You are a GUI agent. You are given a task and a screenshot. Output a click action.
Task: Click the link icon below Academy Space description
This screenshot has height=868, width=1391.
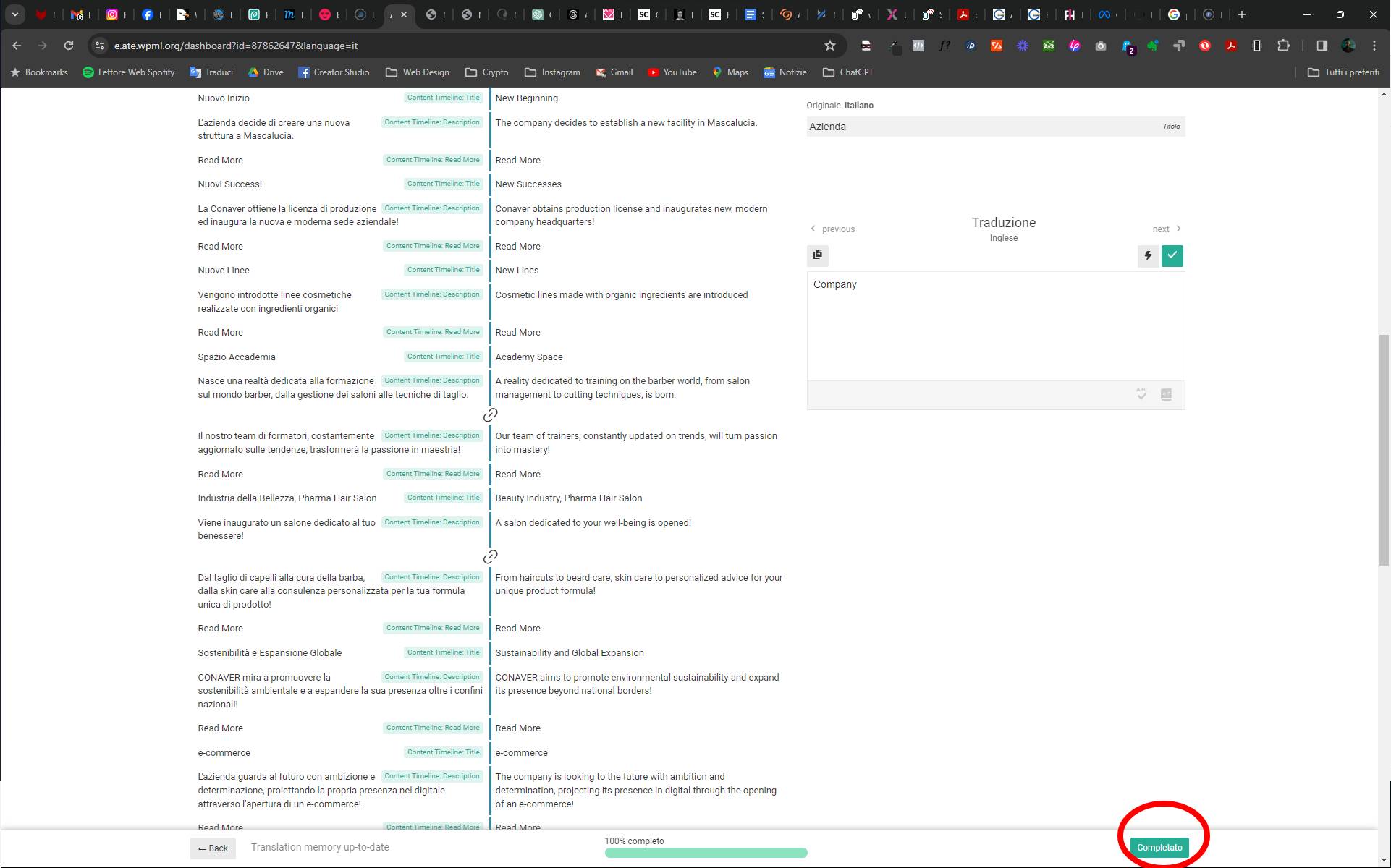pos(490,415)
